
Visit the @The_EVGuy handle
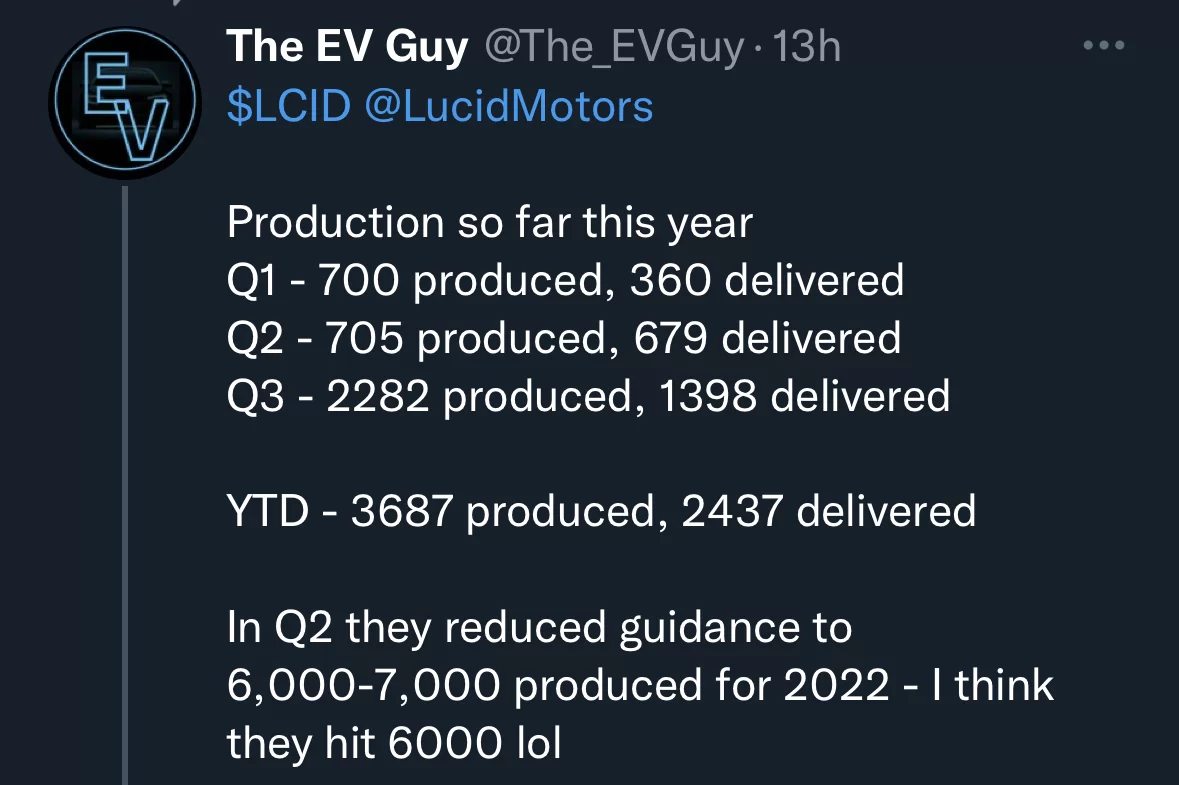[614, 47]
